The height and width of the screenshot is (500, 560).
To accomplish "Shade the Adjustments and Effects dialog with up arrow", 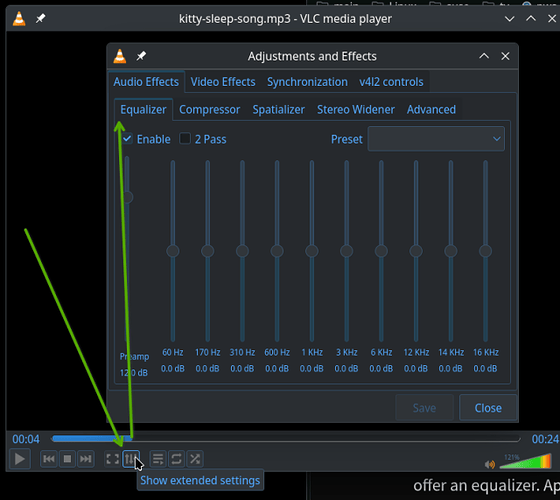I will [484, 56].
